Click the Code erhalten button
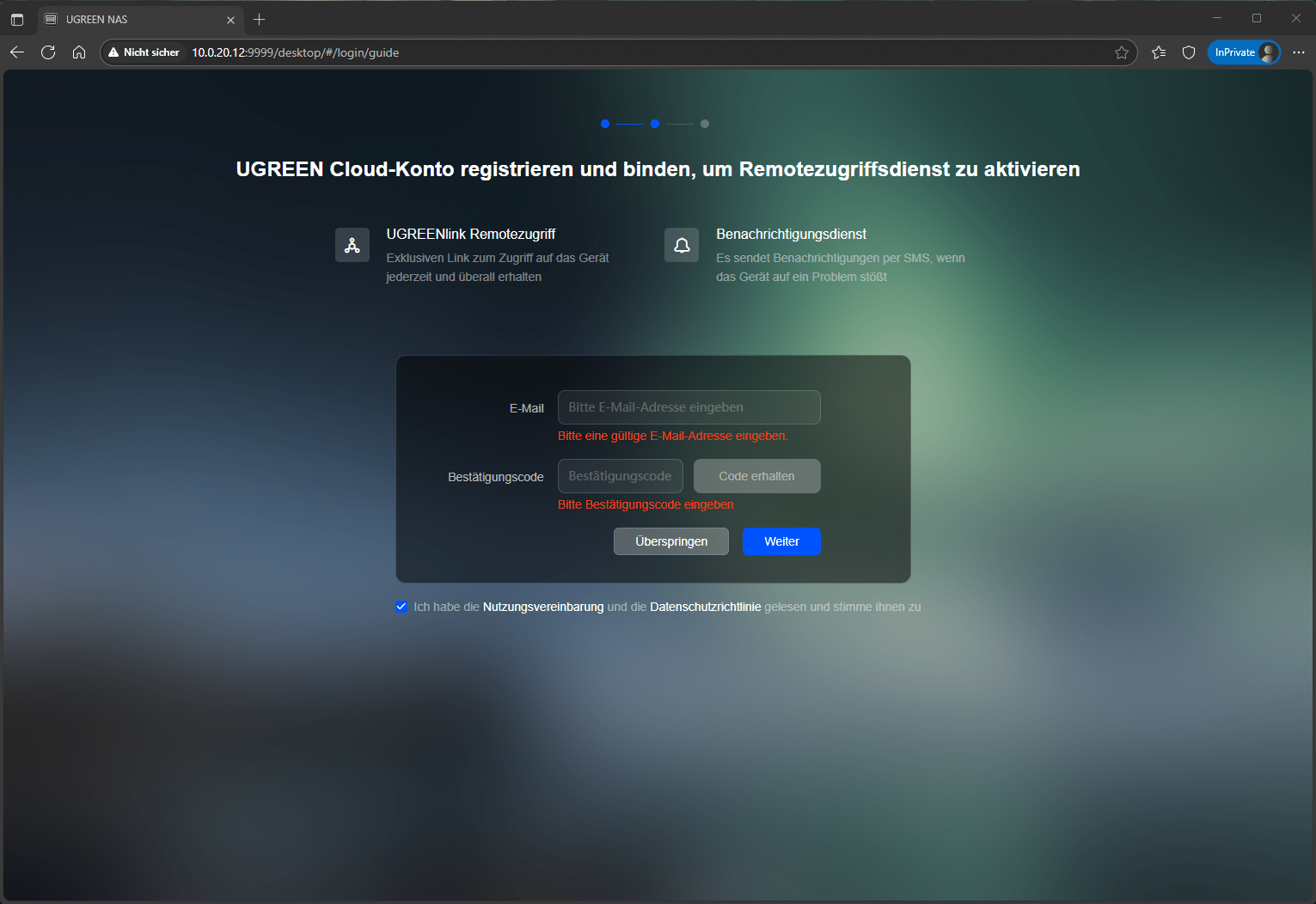 point(756,476)
